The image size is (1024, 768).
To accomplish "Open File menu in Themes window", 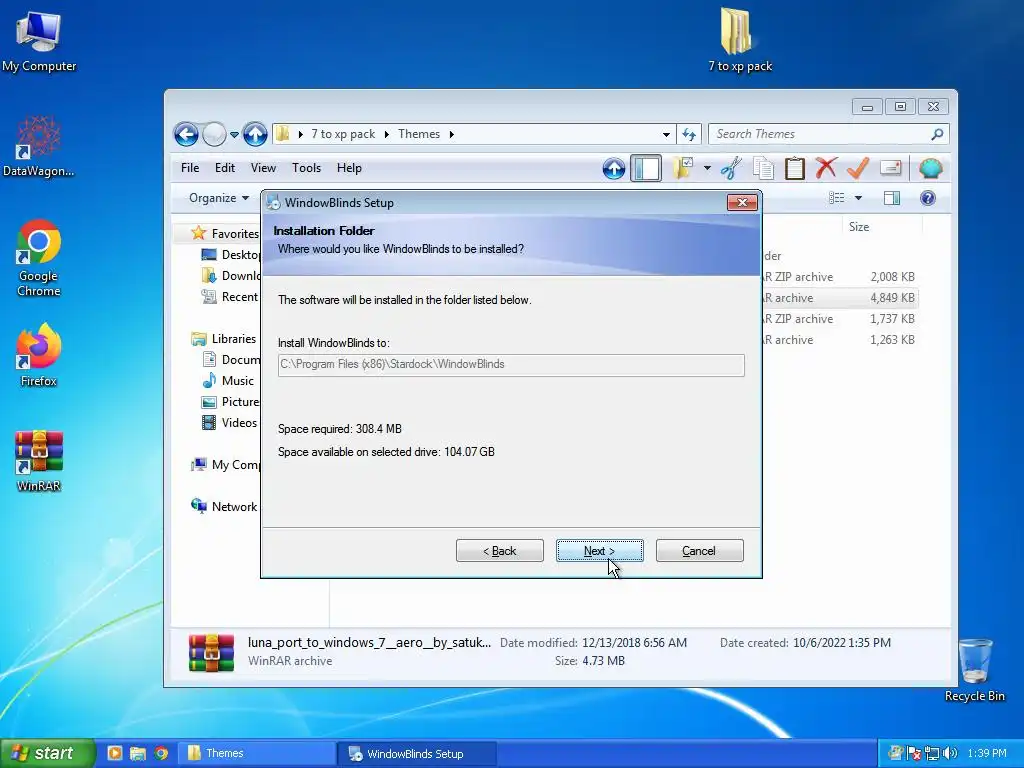I will pos(190,168).
